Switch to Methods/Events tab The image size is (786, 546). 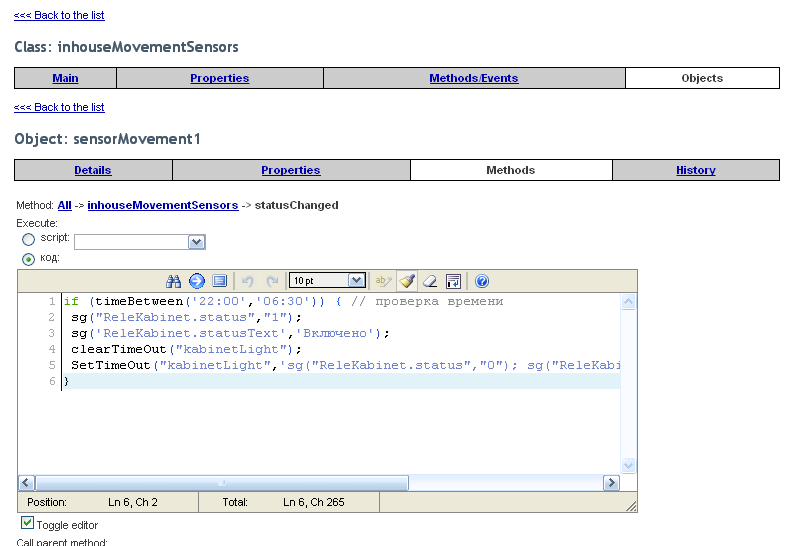[474, 78]
